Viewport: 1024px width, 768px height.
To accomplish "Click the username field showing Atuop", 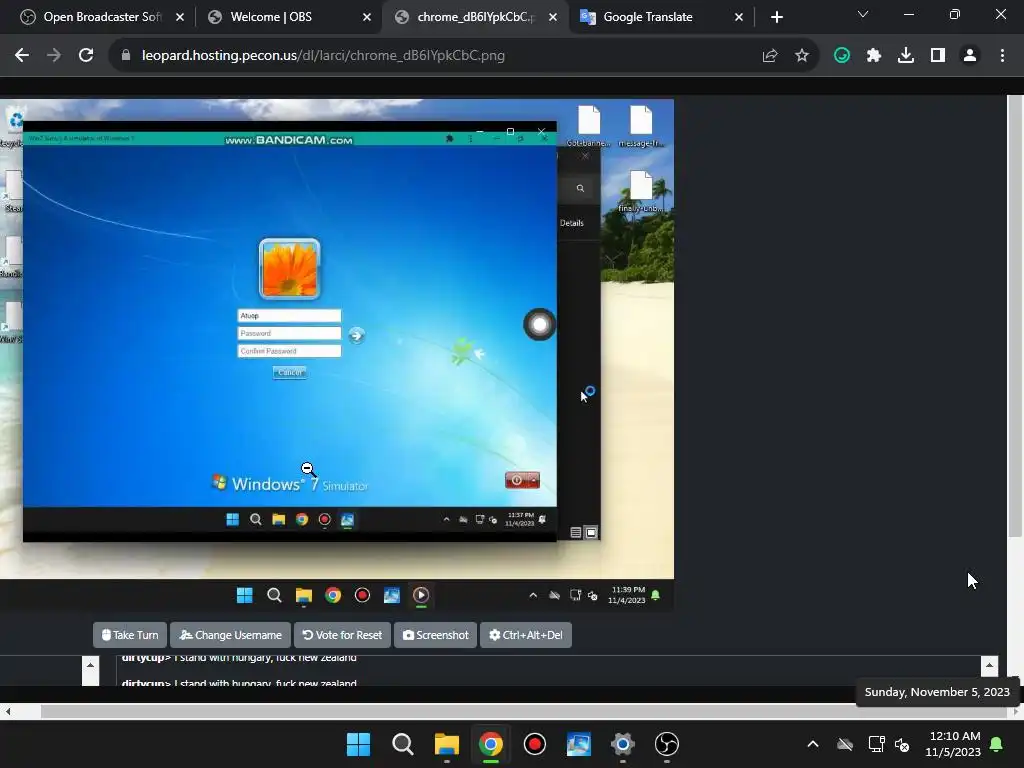I will tap(289, 315).
